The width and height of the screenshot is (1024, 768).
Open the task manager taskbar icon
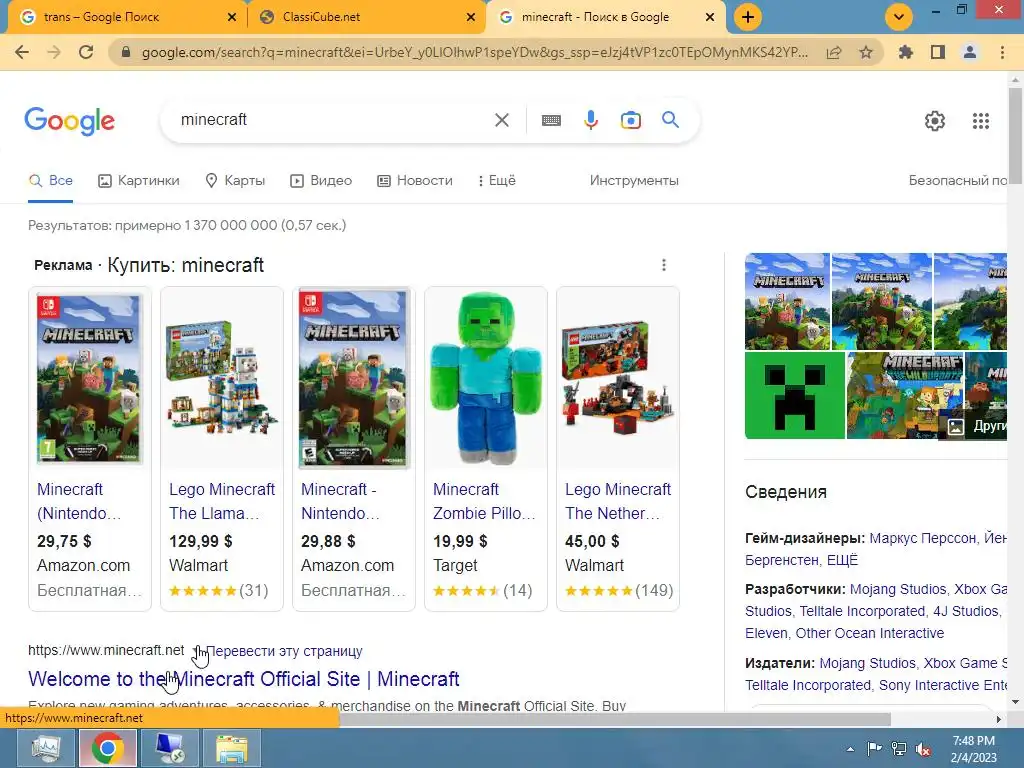46,748
